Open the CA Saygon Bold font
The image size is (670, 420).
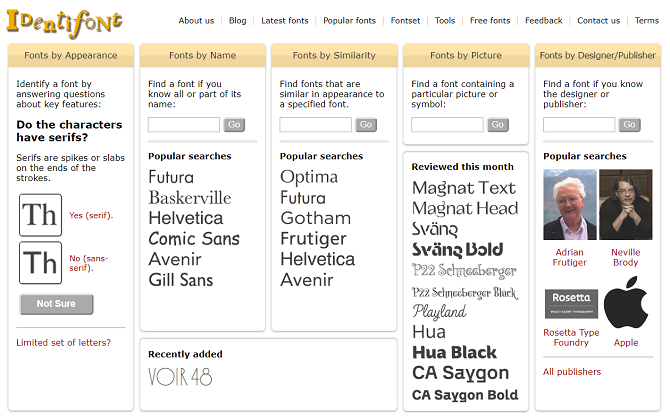coord(465,395)
